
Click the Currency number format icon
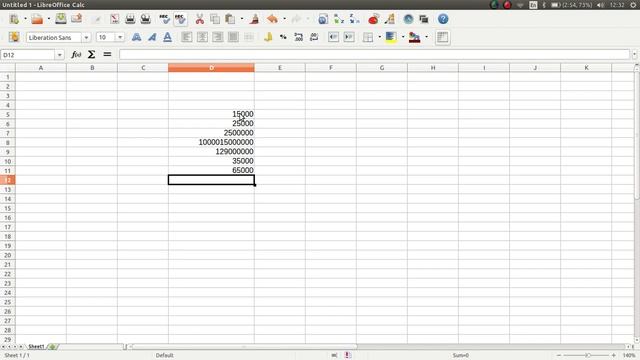(268, 37)
